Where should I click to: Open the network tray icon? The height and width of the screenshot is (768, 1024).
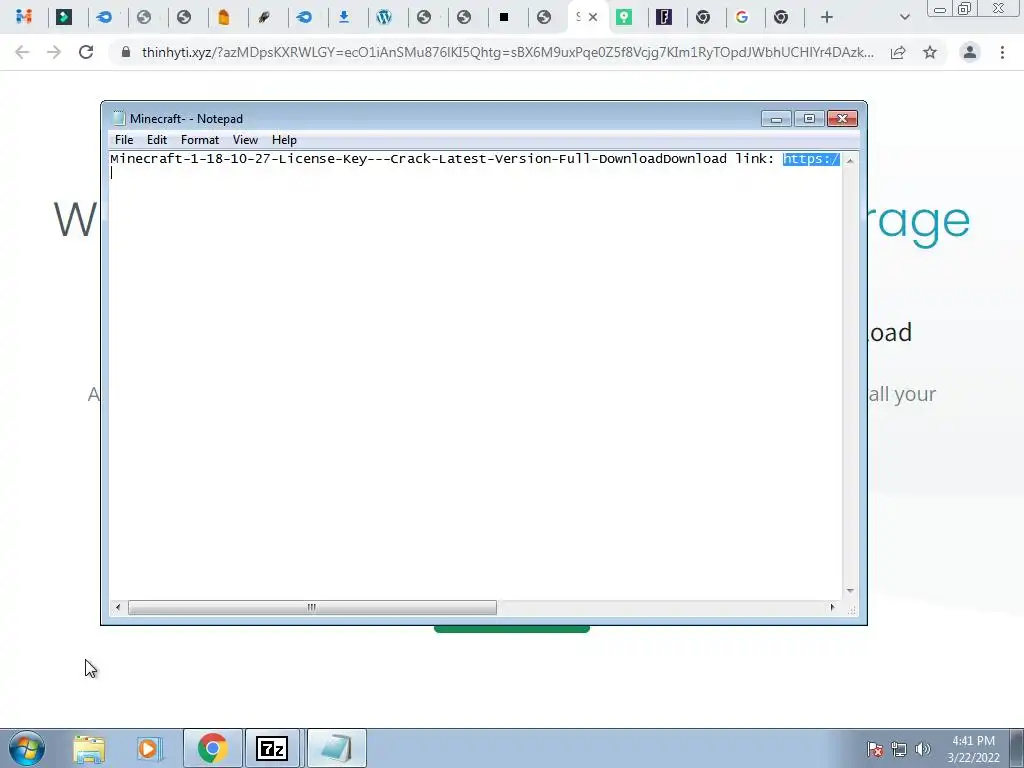coord(899,749)
